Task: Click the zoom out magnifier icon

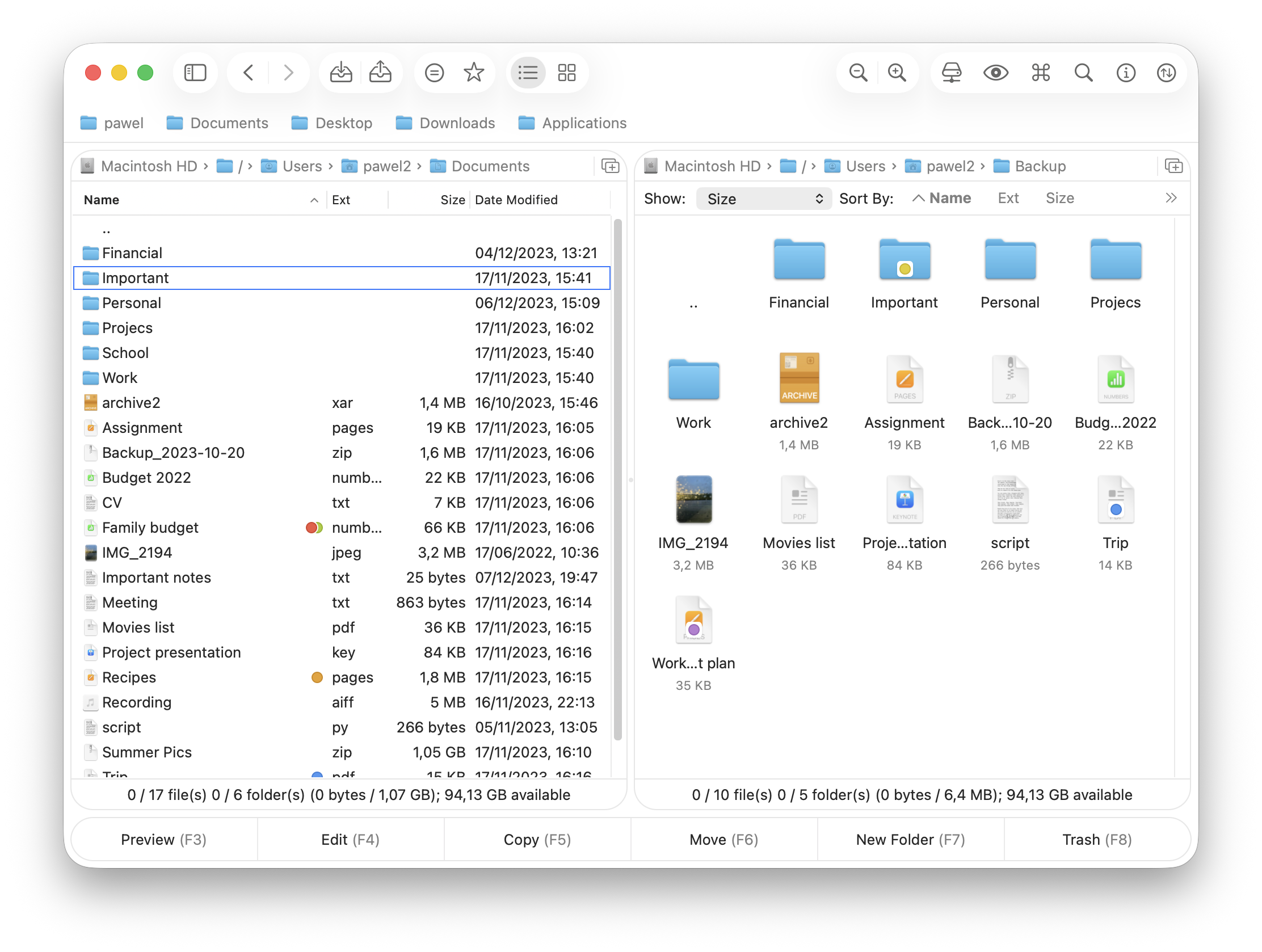Action: (x=857, y=73)
